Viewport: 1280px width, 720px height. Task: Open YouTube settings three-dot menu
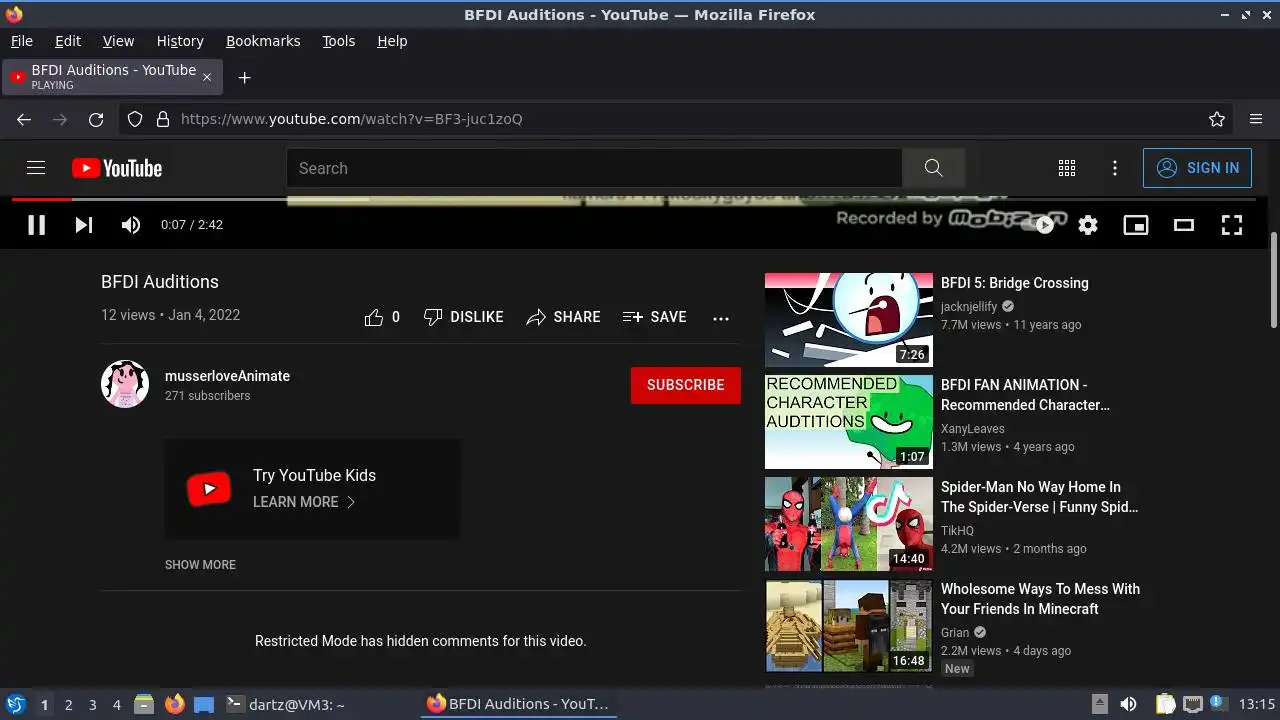coord(1115,168)
